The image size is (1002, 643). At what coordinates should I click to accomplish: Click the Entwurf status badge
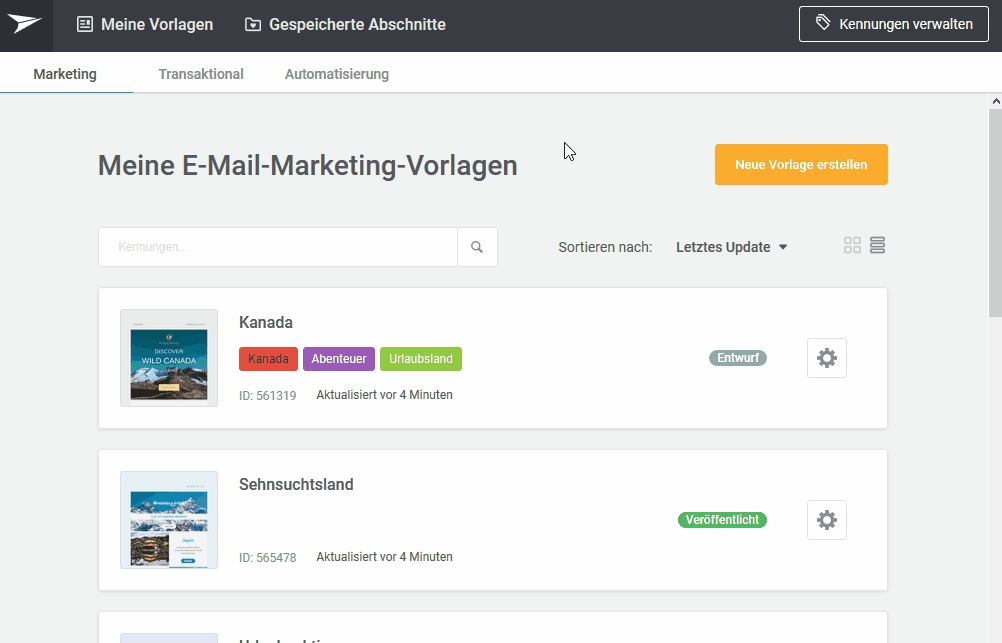point(737,358)
